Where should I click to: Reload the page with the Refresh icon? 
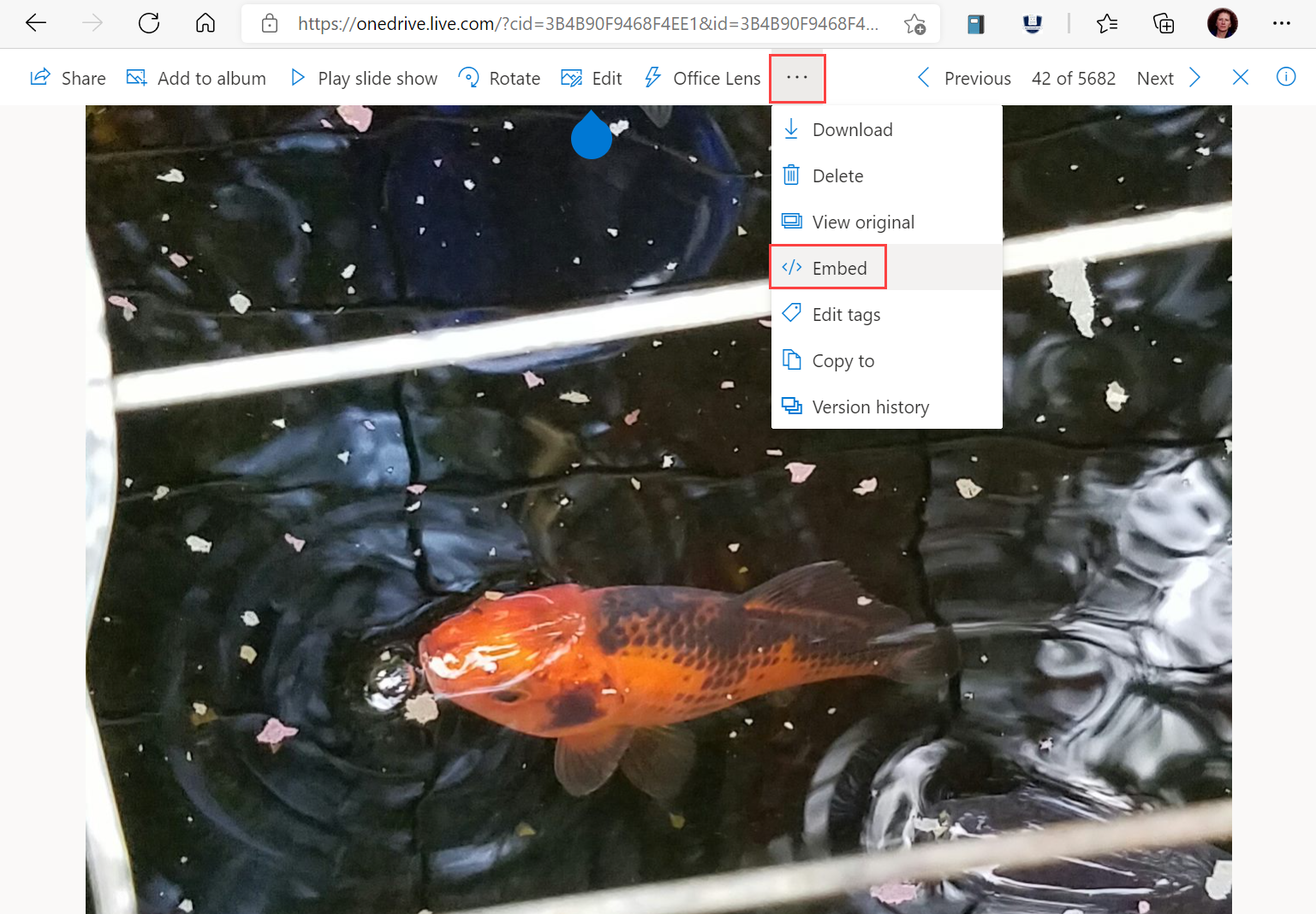tap(149, 23)
